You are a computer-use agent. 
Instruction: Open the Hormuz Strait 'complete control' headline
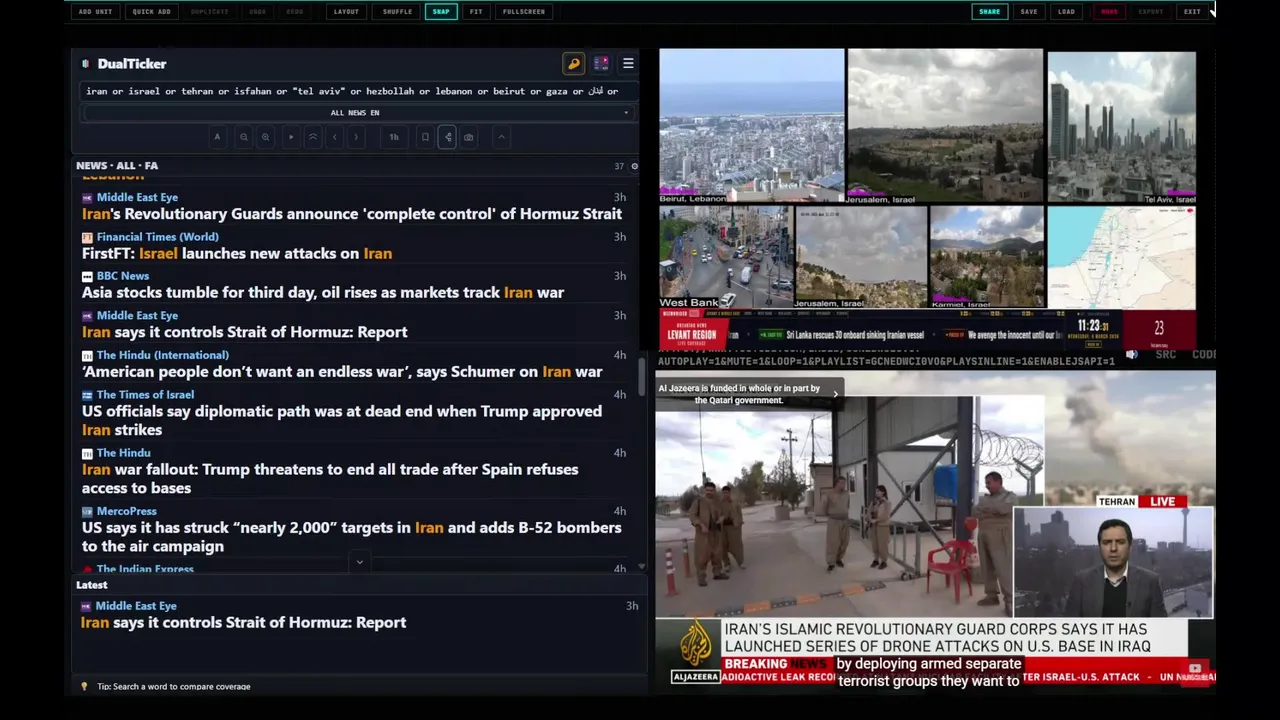pos(352,214)
